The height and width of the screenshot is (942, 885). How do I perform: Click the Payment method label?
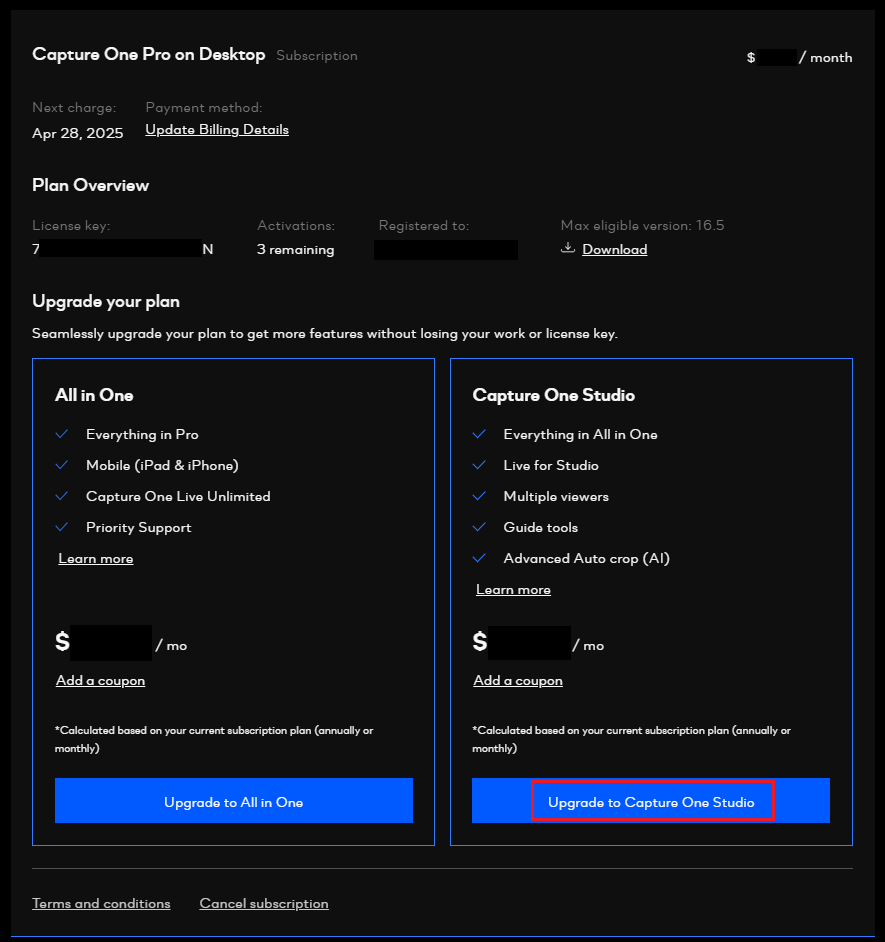[204, 108]
